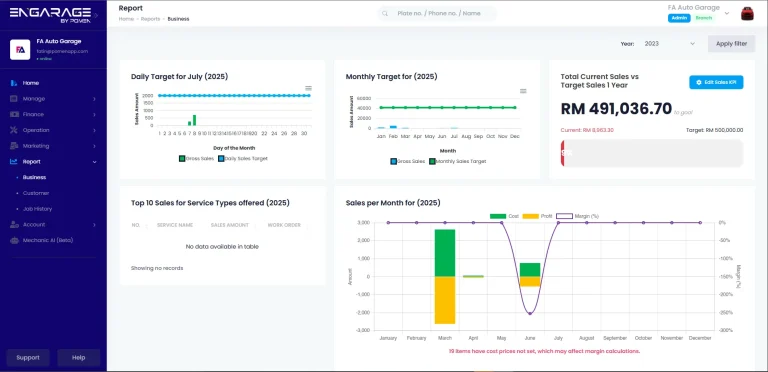Image resolution: width=768 pixels, height=372 pixels.
Task: Click the Mechanic AI (Beta) icon
Action: [14, 240]
